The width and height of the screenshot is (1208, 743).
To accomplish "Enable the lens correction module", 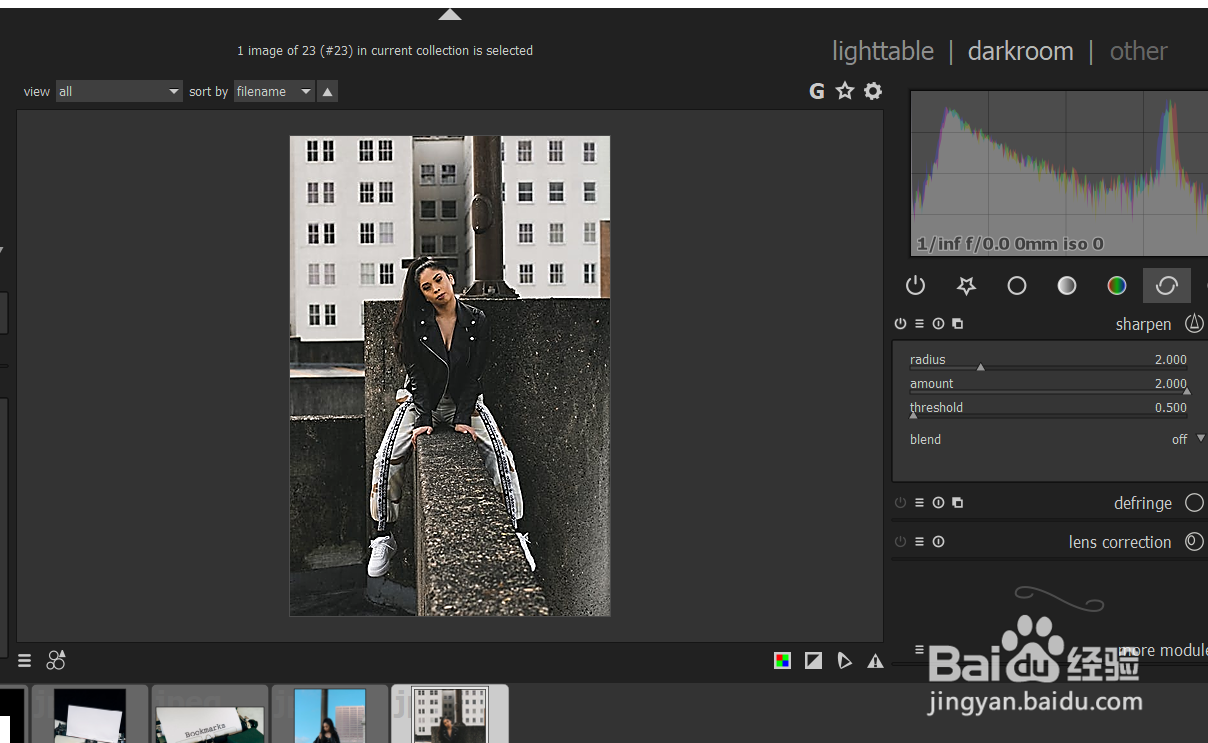I will [x=900, y=542].
